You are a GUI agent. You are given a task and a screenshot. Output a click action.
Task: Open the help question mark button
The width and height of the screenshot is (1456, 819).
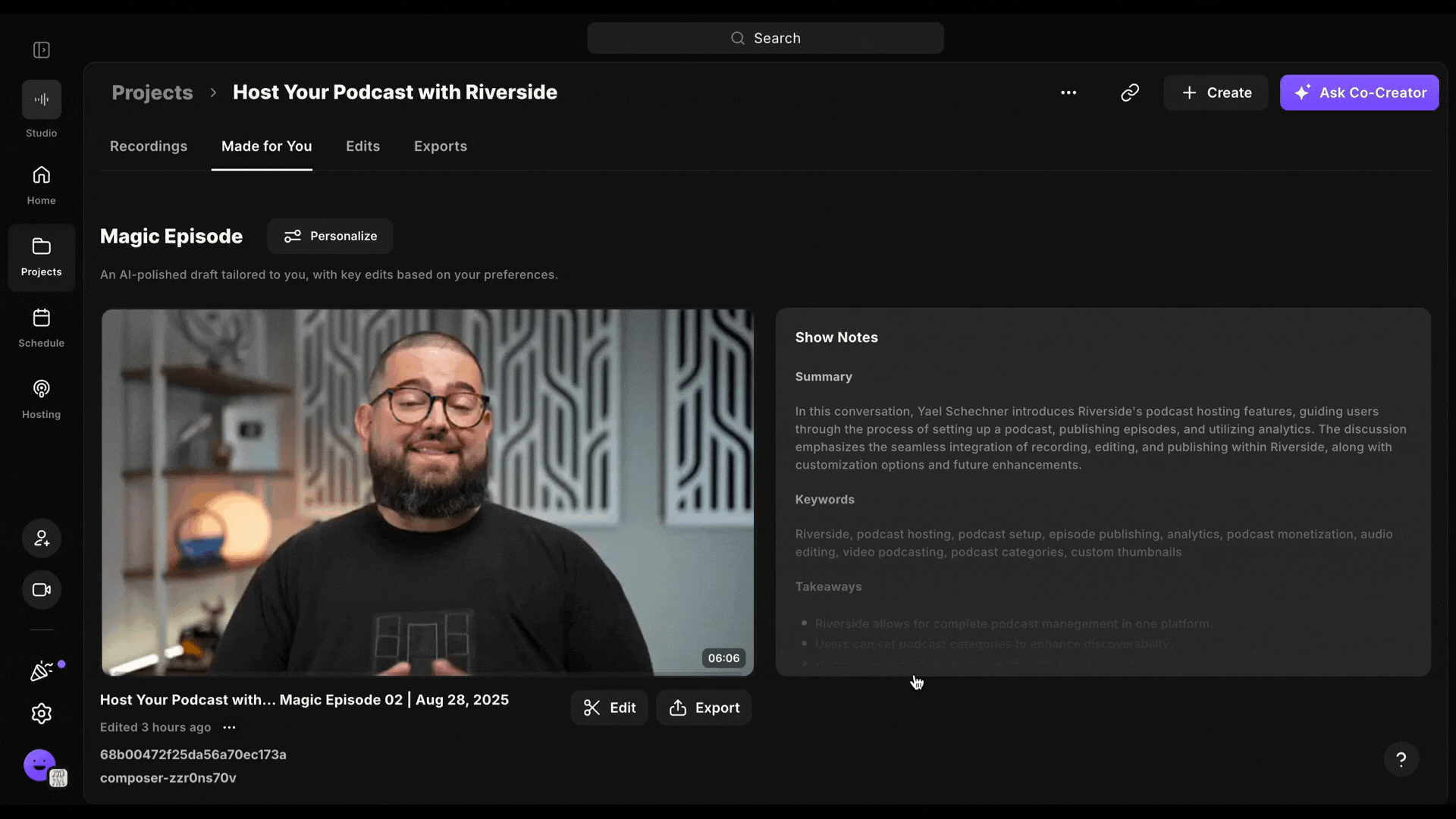(x=1401, y=759)
